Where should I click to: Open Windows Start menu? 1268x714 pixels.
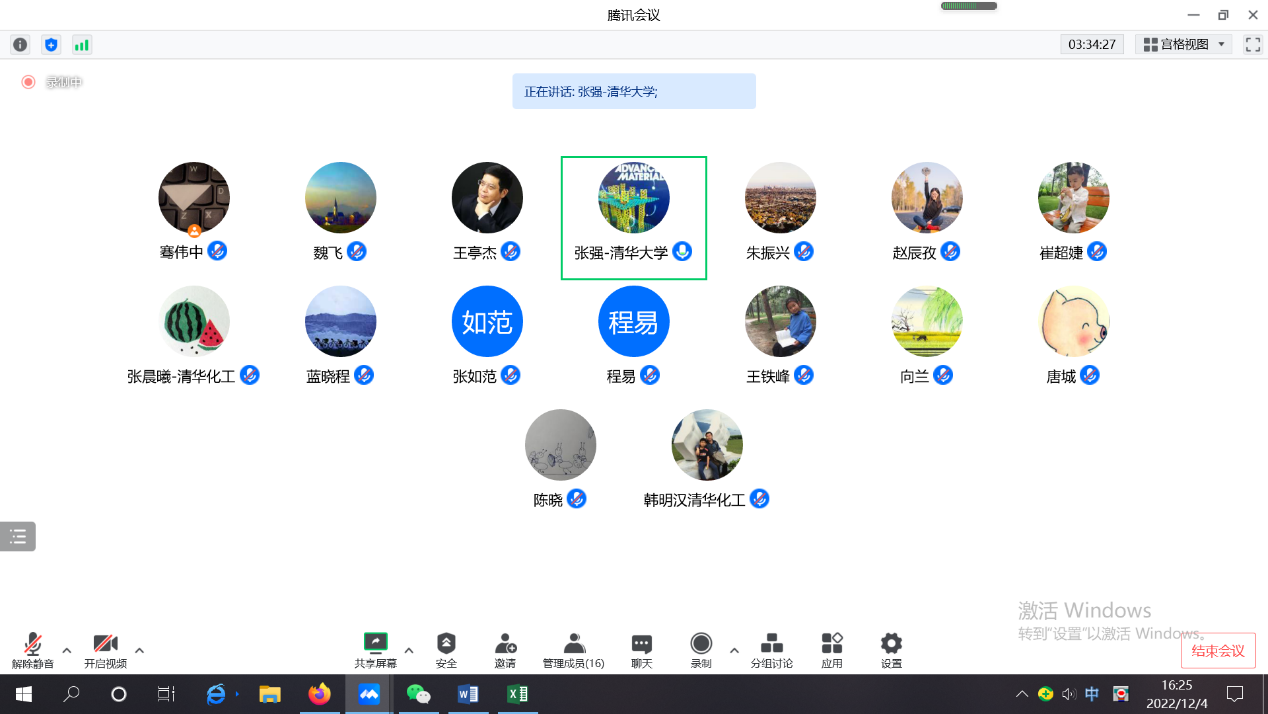coord(24,694)
